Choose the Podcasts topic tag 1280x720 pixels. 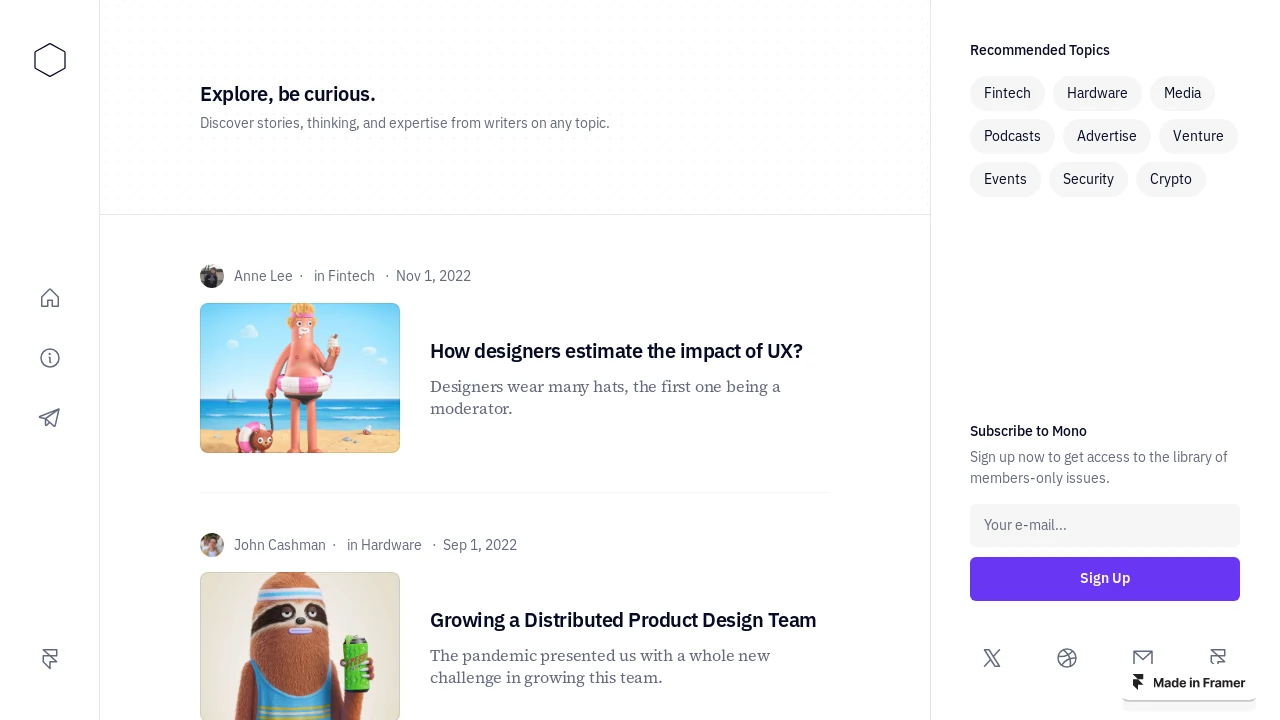[1012, 136]
